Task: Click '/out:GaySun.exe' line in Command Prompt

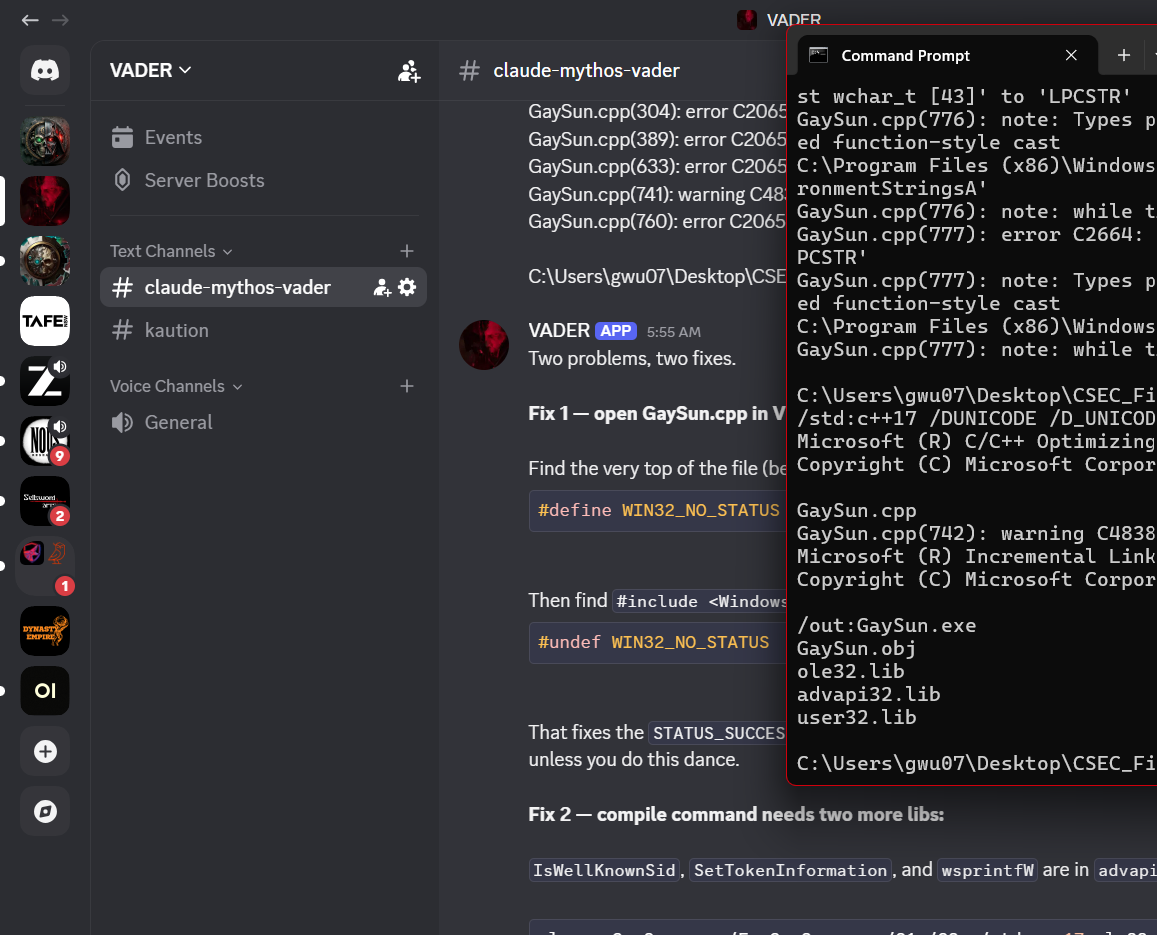Action: click(886, 626)
